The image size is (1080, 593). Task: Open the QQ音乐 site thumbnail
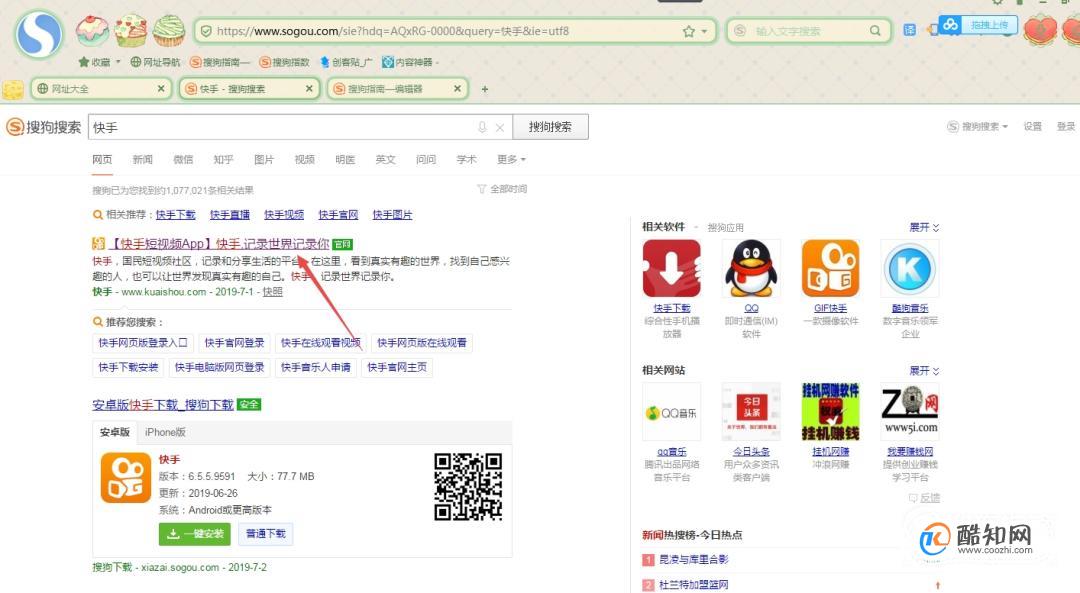tap(672, 412)
